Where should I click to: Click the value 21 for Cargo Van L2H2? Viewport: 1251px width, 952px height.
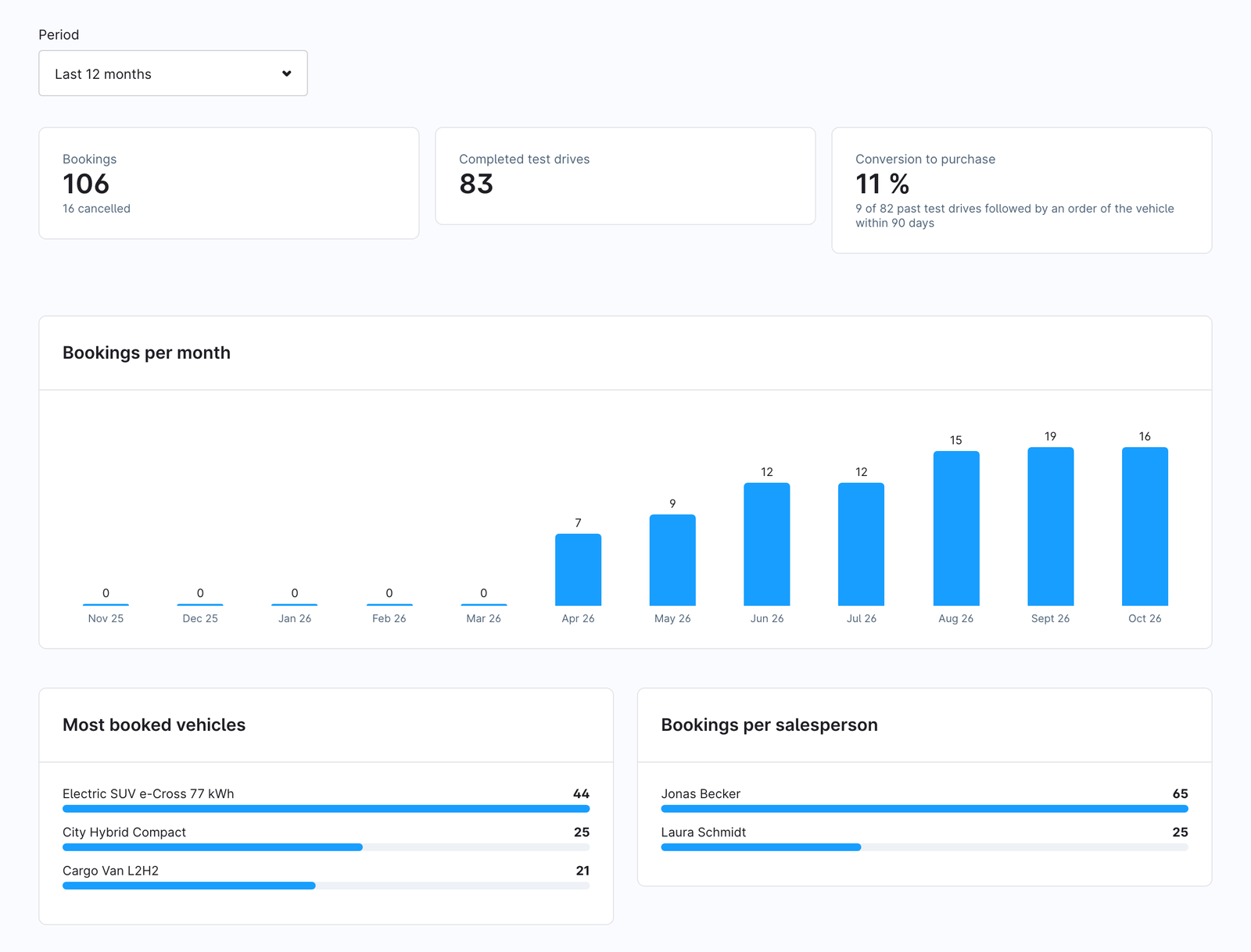[x=582, y=871]
